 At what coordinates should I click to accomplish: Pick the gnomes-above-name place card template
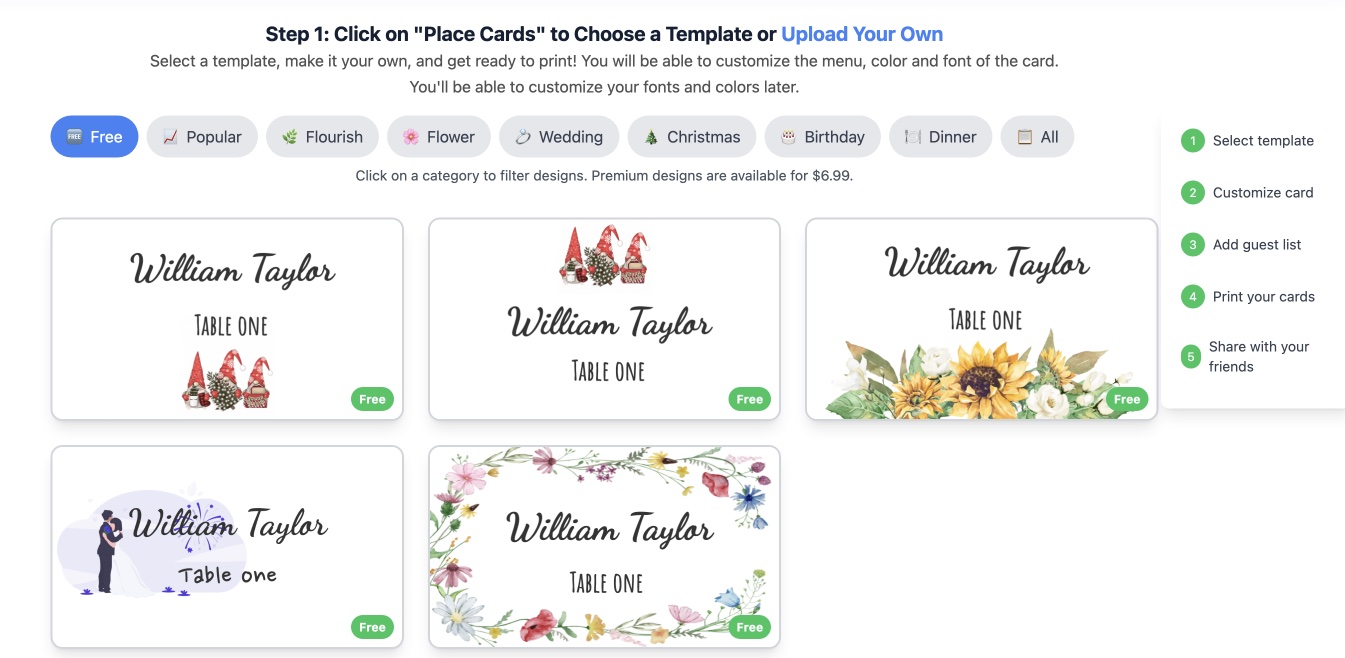[604, 319]
